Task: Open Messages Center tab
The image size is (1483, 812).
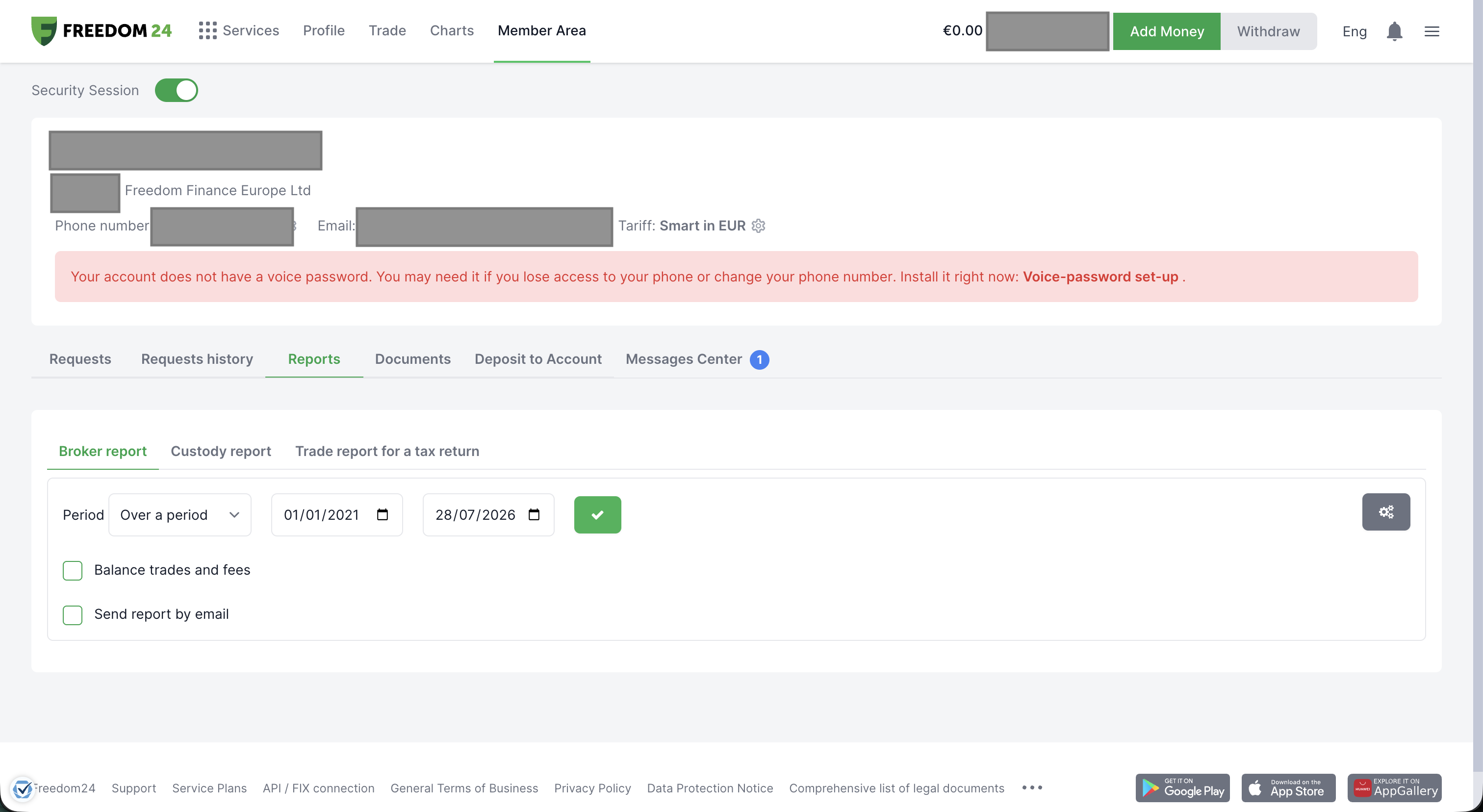Action: 683,359
